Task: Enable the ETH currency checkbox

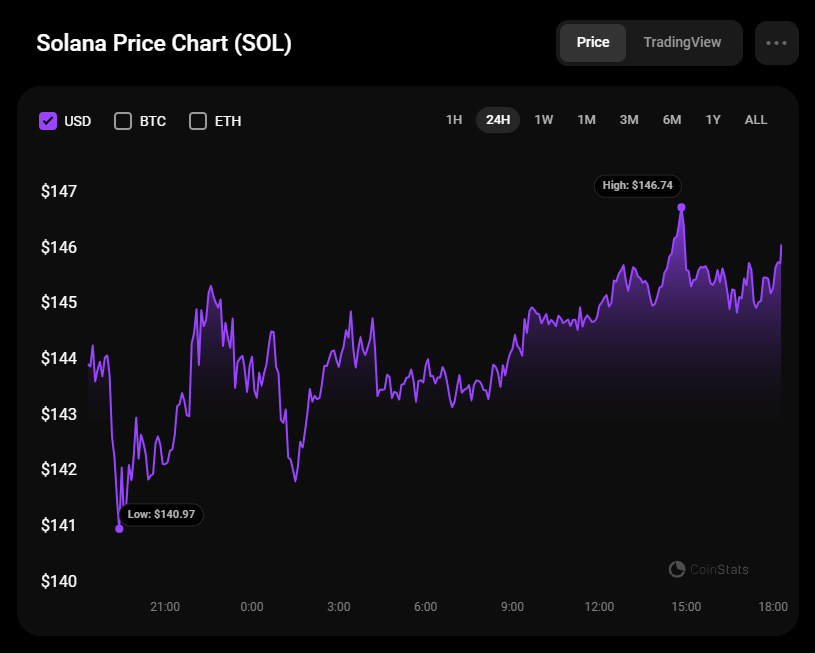Action: (x=198, y=121)
